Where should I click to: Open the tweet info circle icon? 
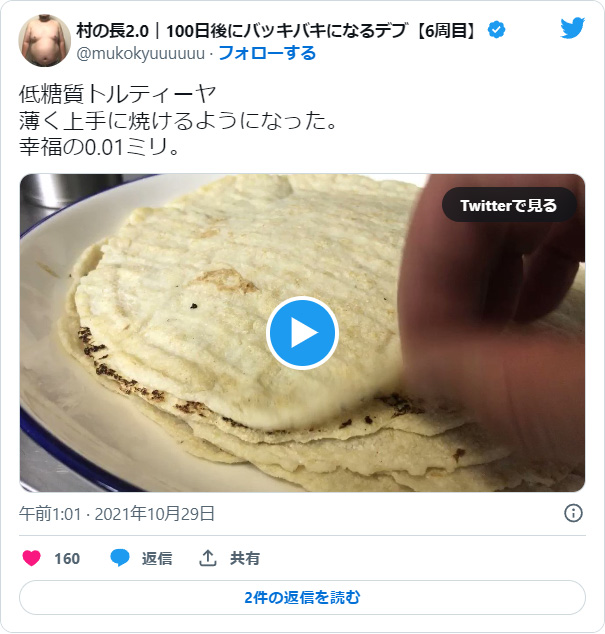tap(573, 514)
